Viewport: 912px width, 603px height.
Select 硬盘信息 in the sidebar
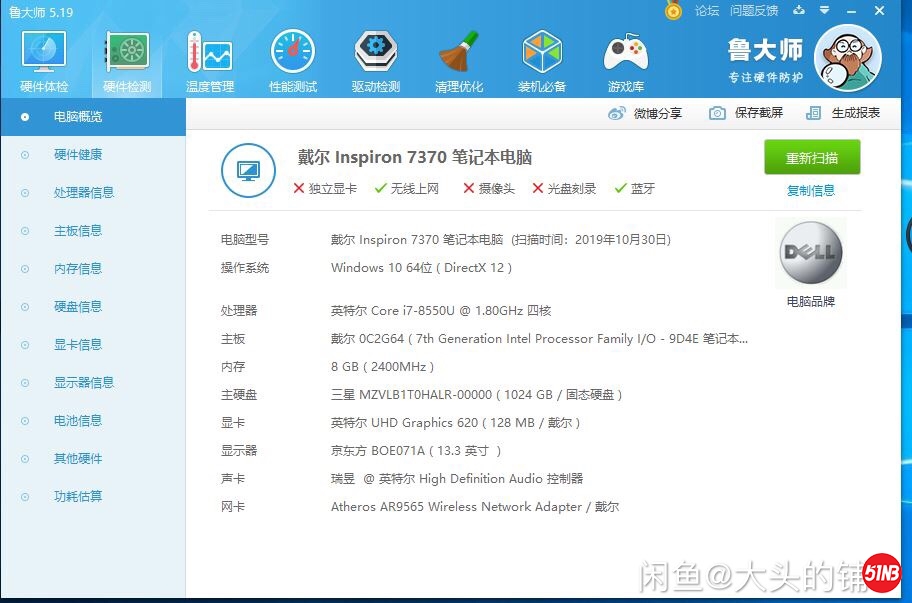[x=78, y=307]
